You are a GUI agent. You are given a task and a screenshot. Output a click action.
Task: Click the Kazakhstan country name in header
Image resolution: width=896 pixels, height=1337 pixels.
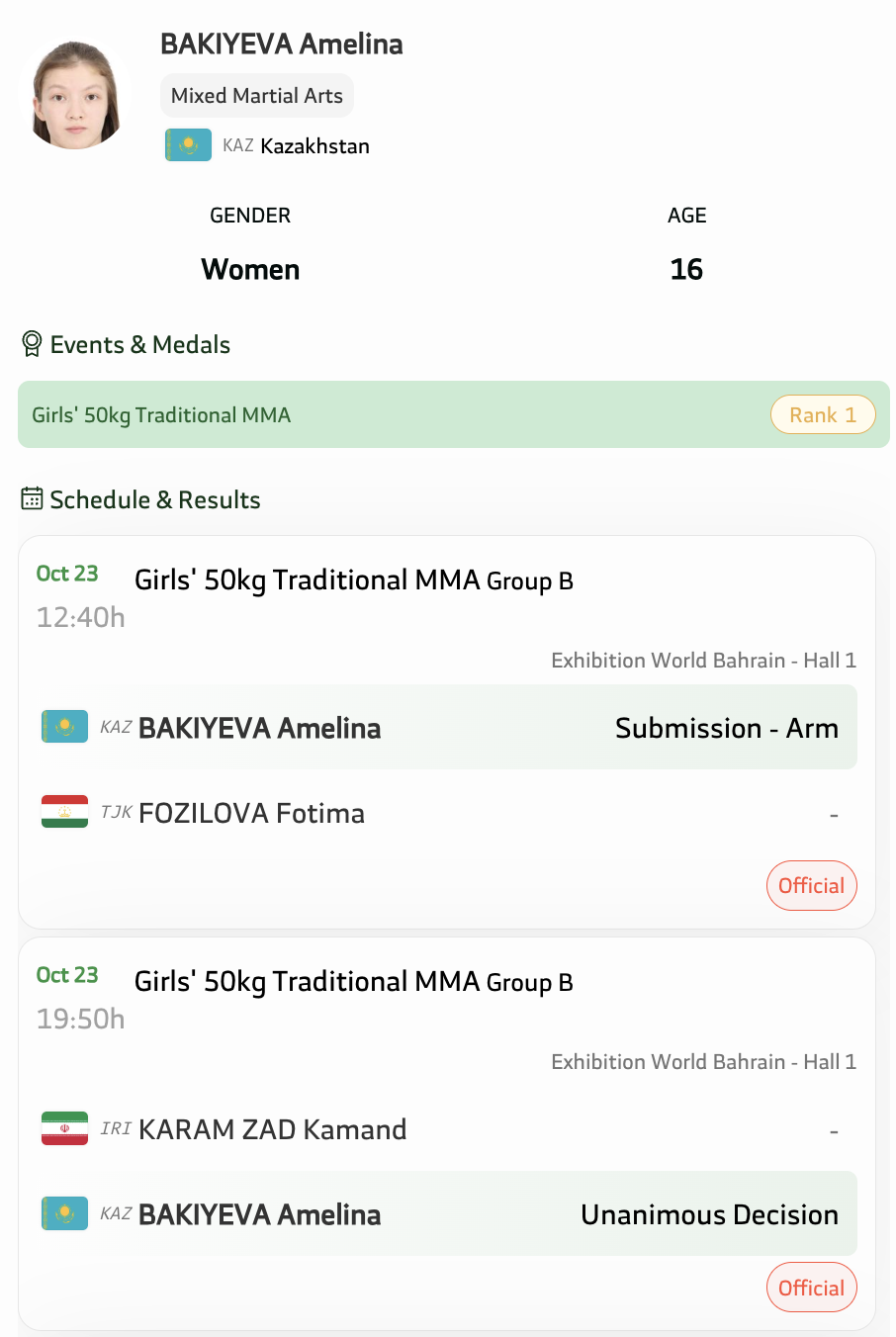[314, 146]
